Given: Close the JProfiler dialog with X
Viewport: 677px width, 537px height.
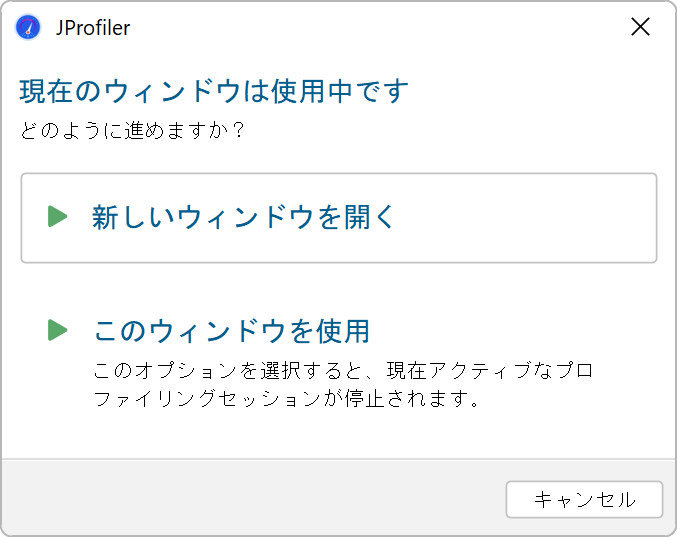Looking at the screenshot, I should [x=640, y=27].
